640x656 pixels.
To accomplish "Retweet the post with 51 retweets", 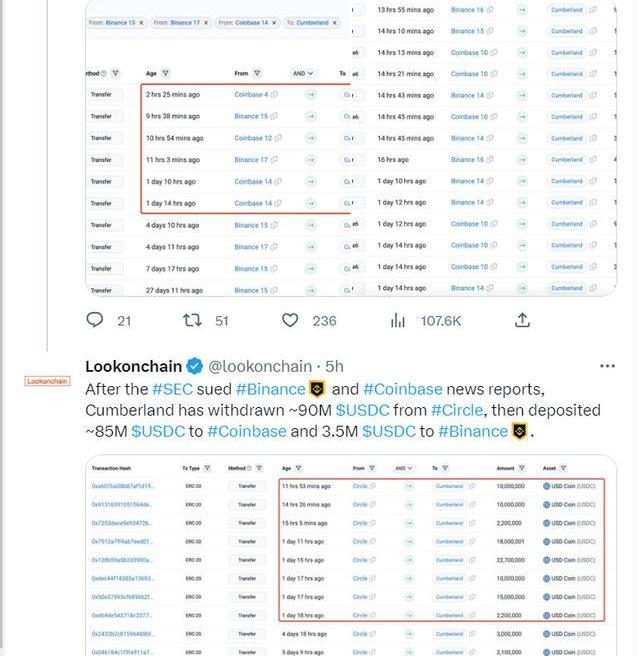I will click(x=191, y=320).
